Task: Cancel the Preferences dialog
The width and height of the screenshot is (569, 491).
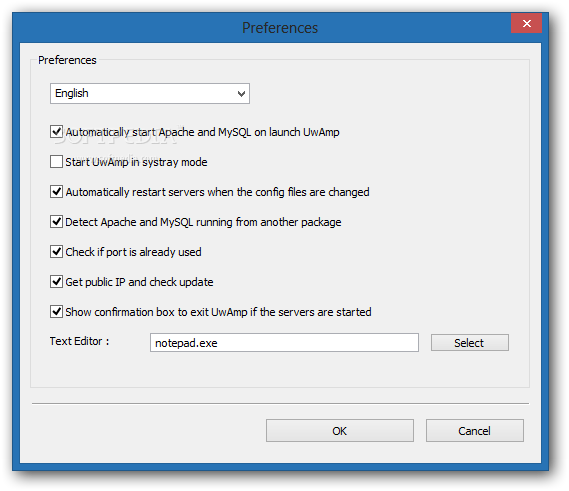Action: tap(475, 431)
